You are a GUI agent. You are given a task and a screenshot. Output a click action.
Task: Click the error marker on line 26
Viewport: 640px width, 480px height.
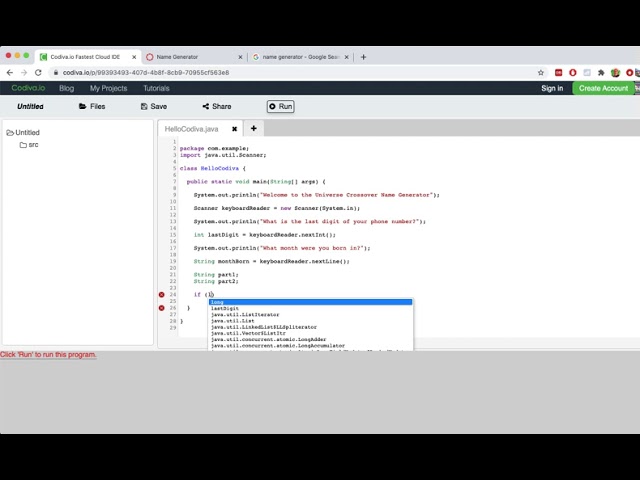[162, 308]
